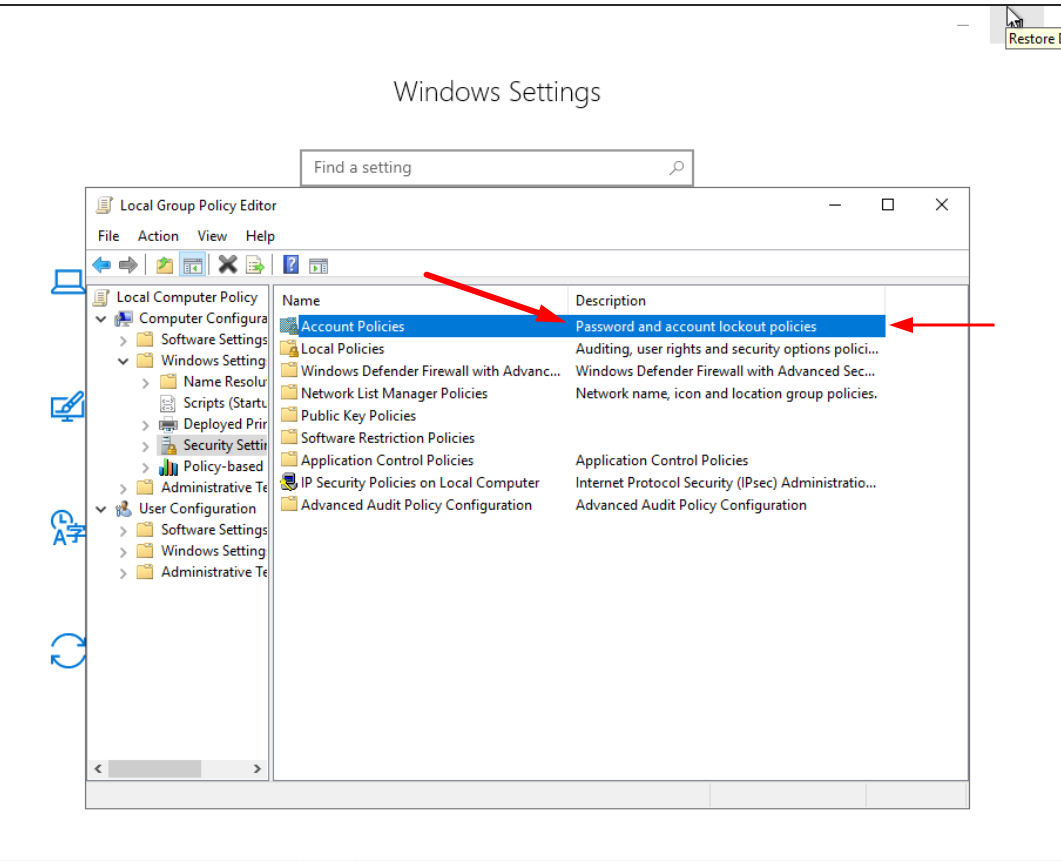The height and width of the screenshot is (861, 1061).
Task: Click the Up one level folder icon
Action: (x=165, y=265)
